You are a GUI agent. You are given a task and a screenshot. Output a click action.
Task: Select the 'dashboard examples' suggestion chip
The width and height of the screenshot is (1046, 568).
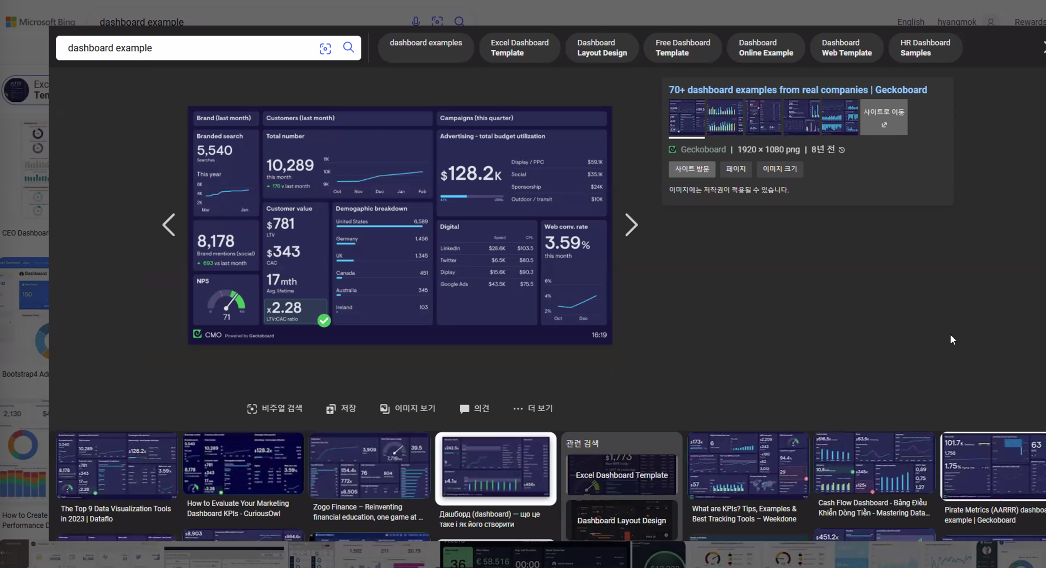[426, 47]
